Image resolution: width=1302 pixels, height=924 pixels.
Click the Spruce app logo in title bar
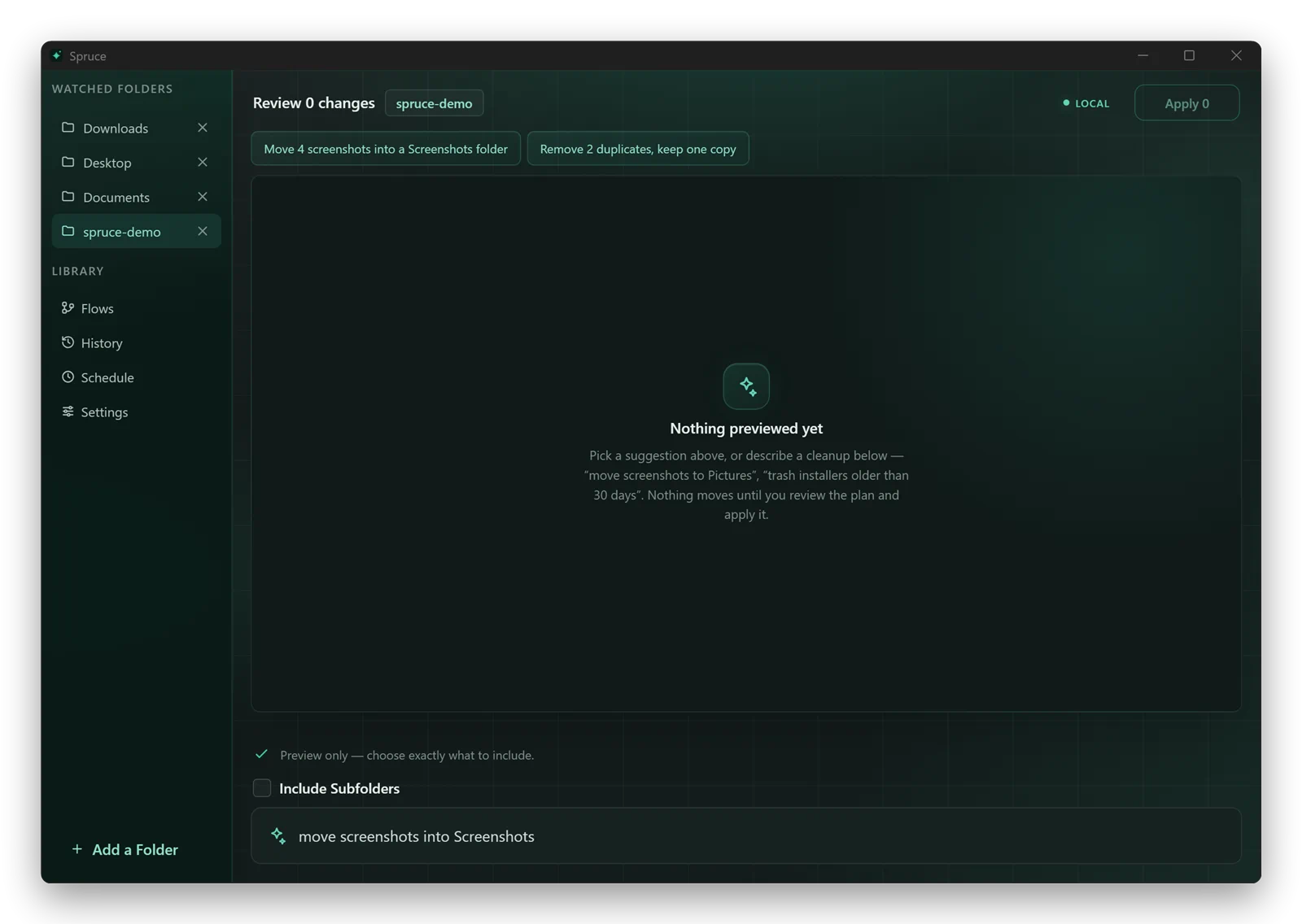[x=56, y=55]
